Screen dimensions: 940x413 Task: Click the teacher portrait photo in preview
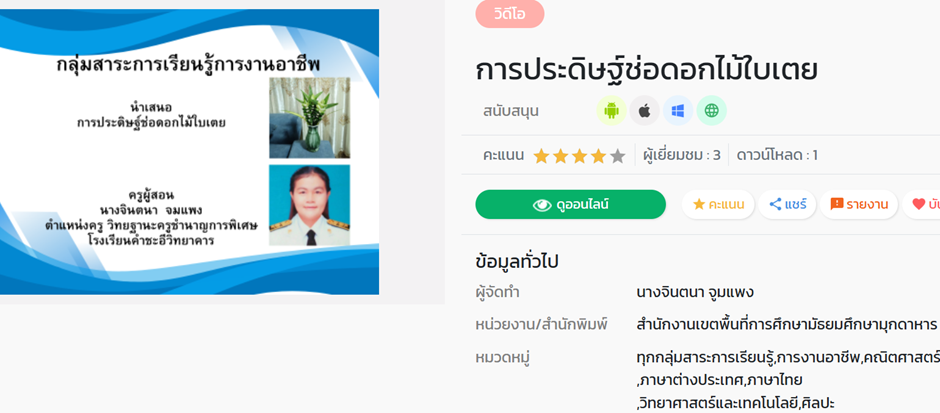point(309,206)
